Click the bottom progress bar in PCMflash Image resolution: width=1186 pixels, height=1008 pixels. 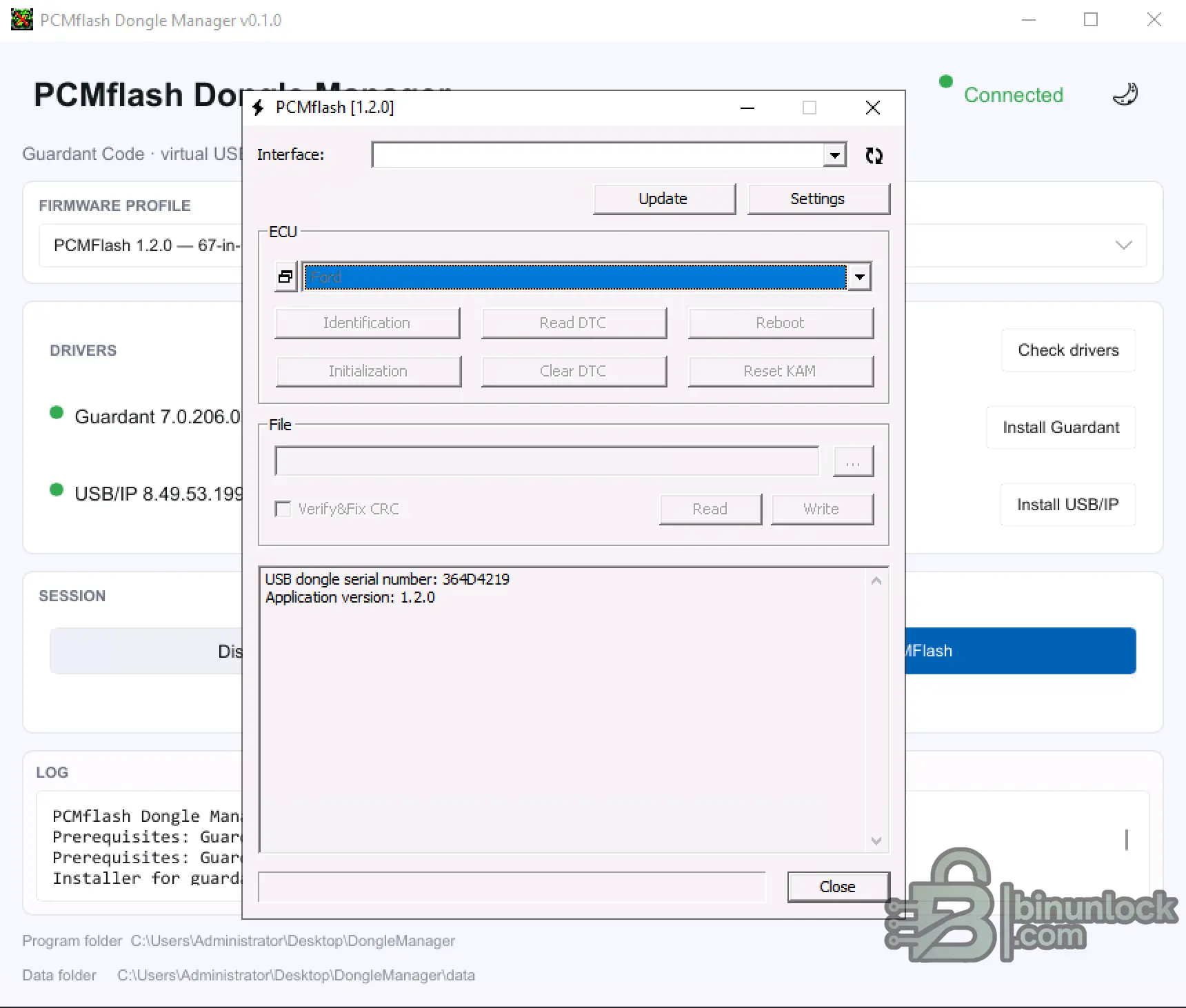tap(512, 887)
